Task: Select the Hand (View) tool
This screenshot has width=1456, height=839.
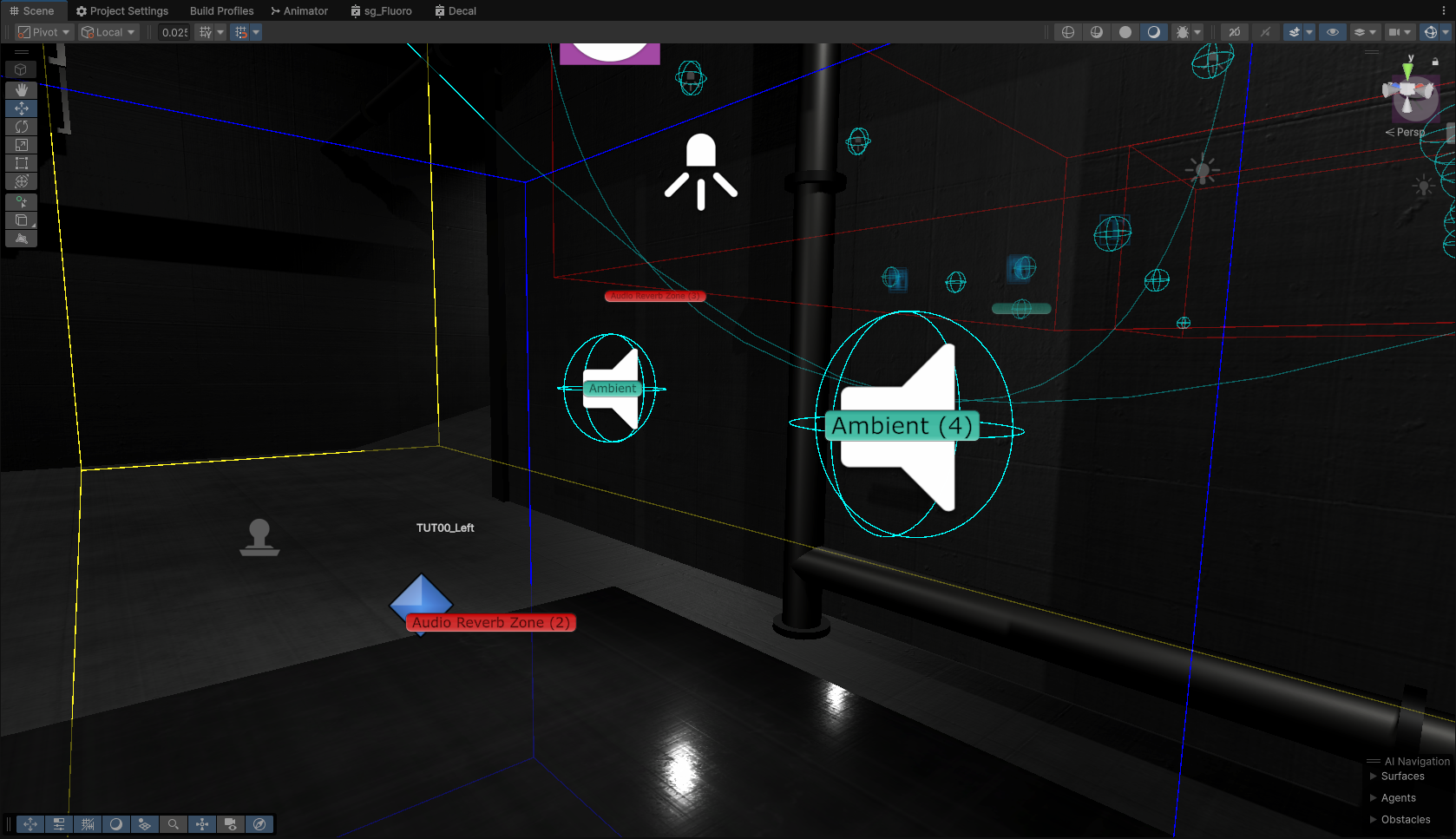Action: [x=22, y=90]
